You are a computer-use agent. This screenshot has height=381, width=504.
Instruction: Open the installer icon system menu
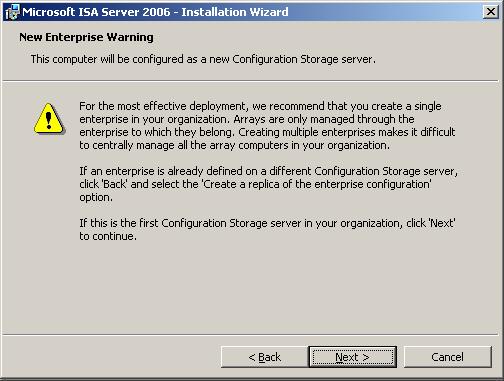[x=13, y=12]
